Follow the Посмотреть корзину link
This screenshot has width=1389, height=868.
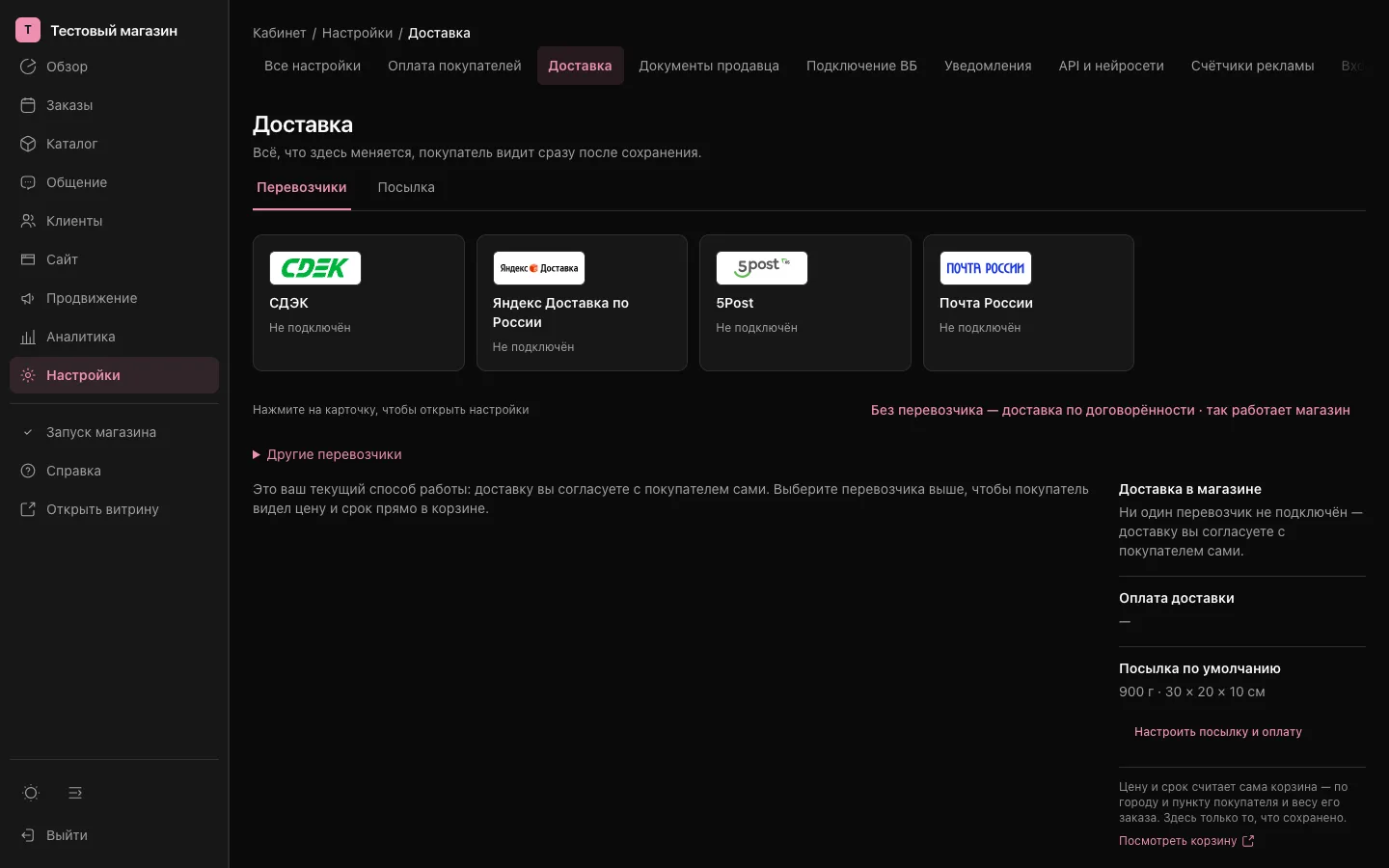[1186, 841]
